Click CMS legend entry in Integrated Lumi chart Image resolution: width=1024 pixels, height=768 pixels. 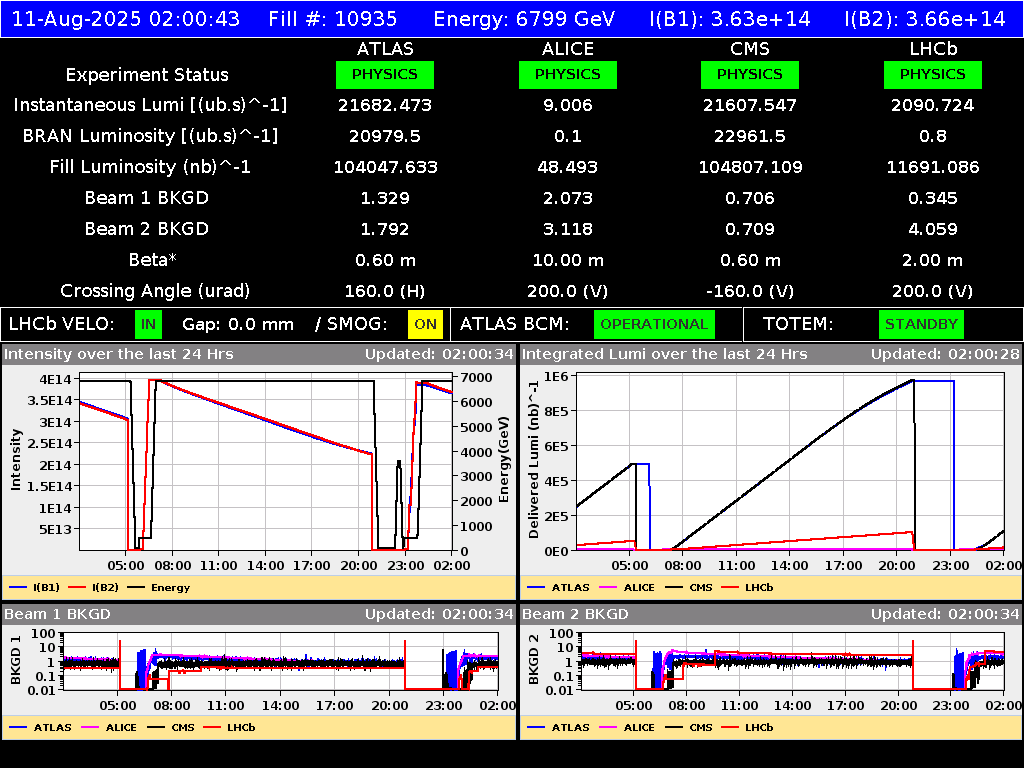(688, 587)
